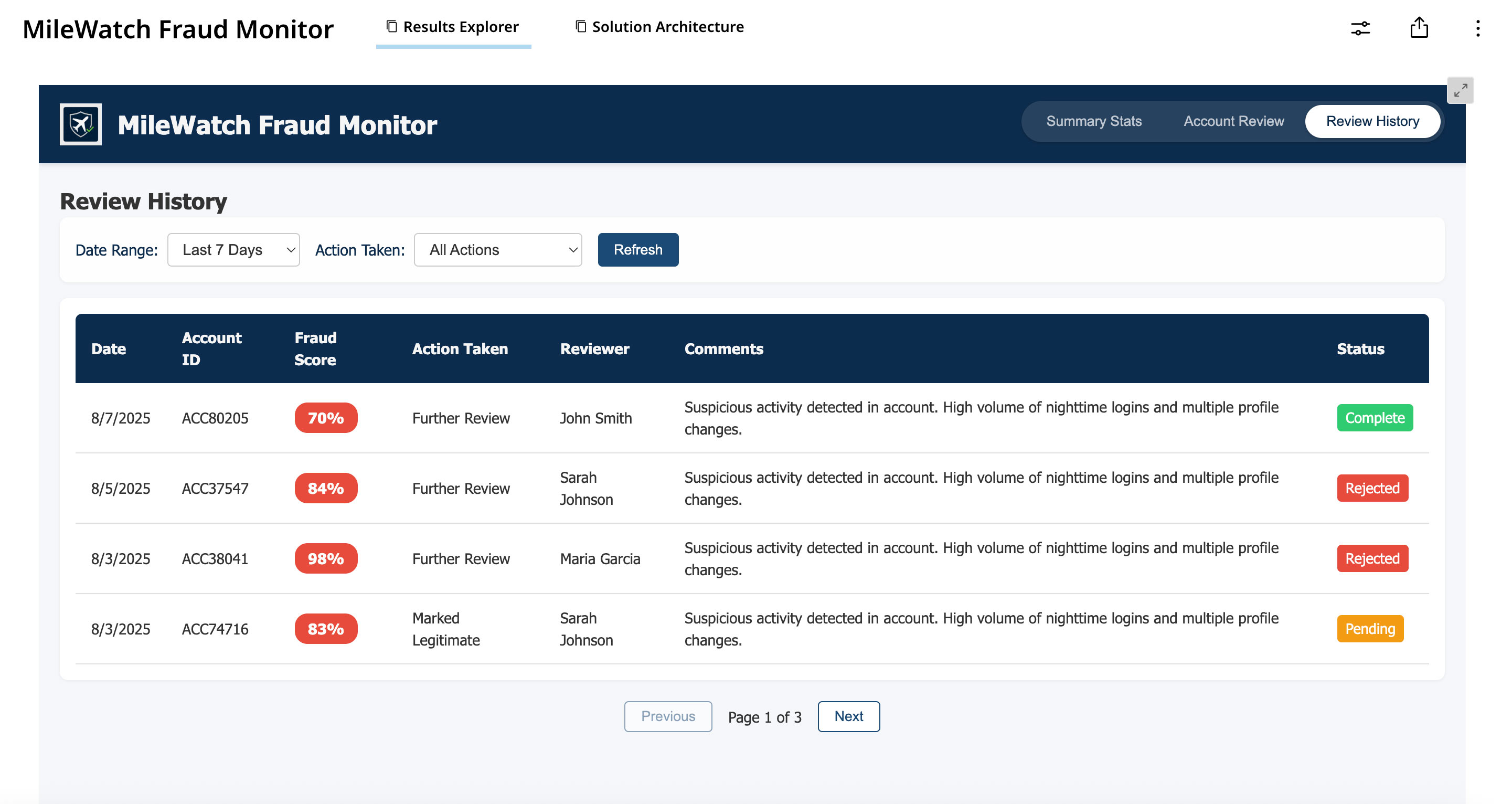Click the filter sliders settings icon

(x=1360, y=28)
